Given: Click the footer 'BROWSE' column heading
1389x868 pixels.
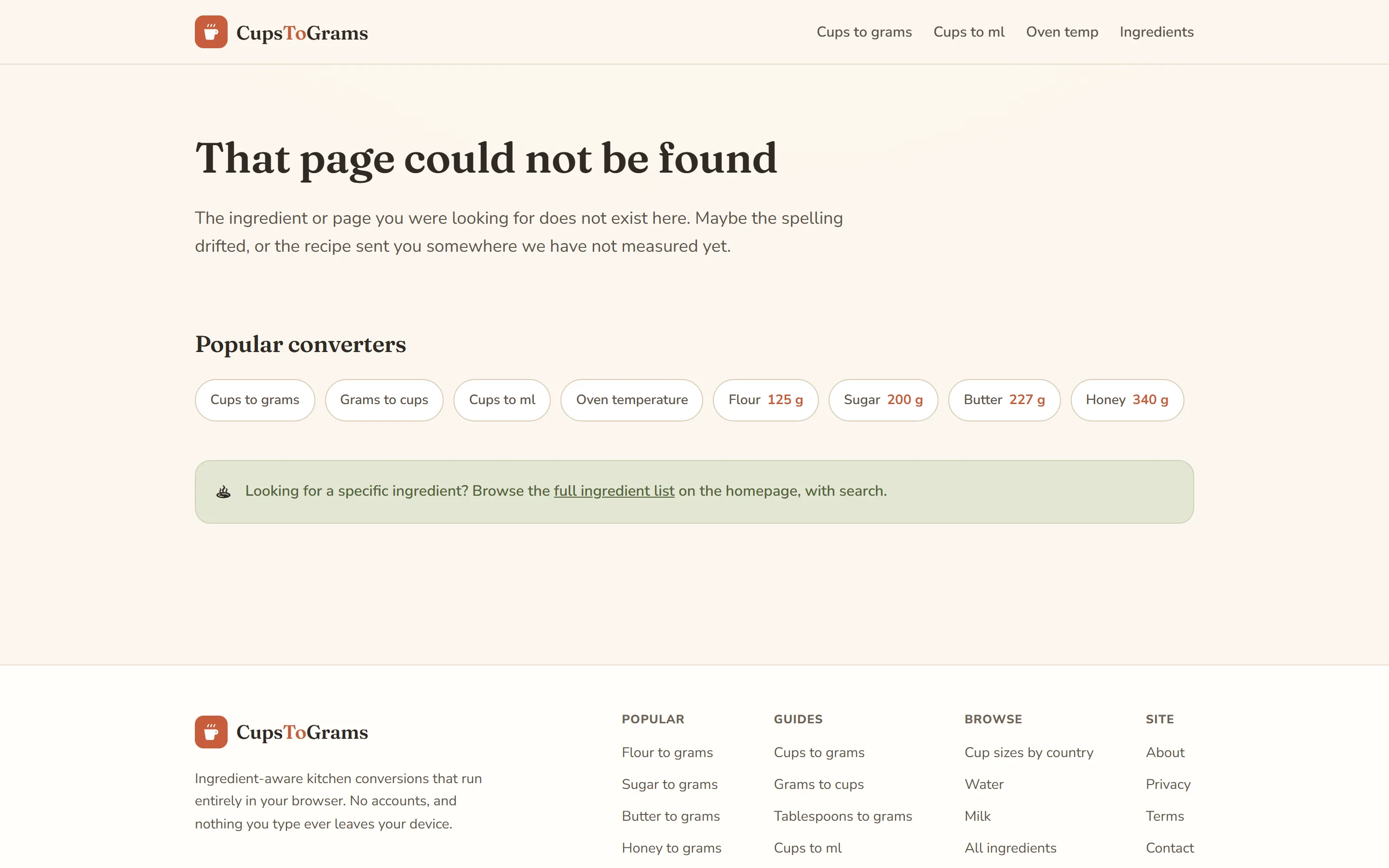Looking at the screenshot, I should pos(993,719).
